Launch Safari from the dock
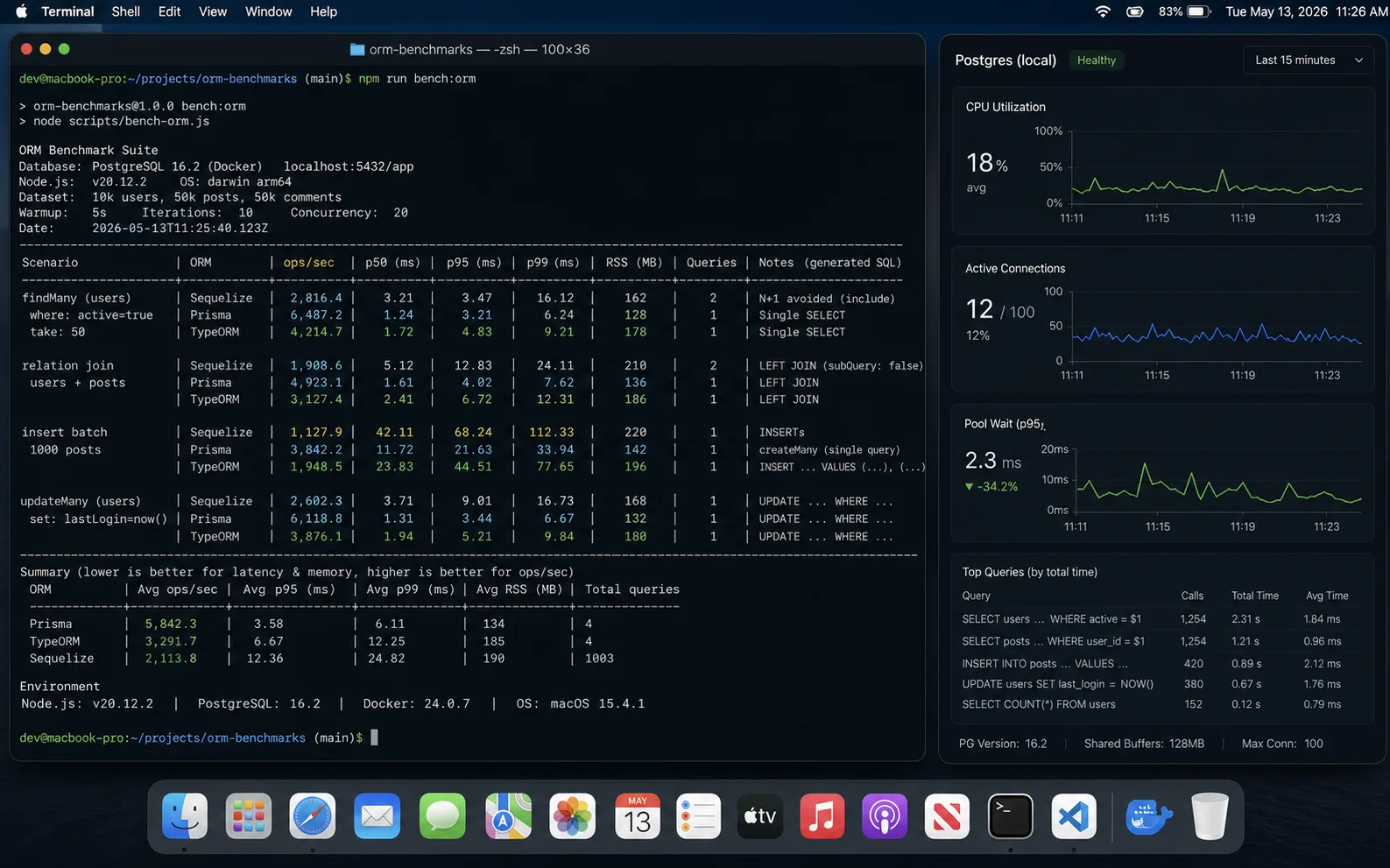 pyautogui.click(x=313, y=816)
